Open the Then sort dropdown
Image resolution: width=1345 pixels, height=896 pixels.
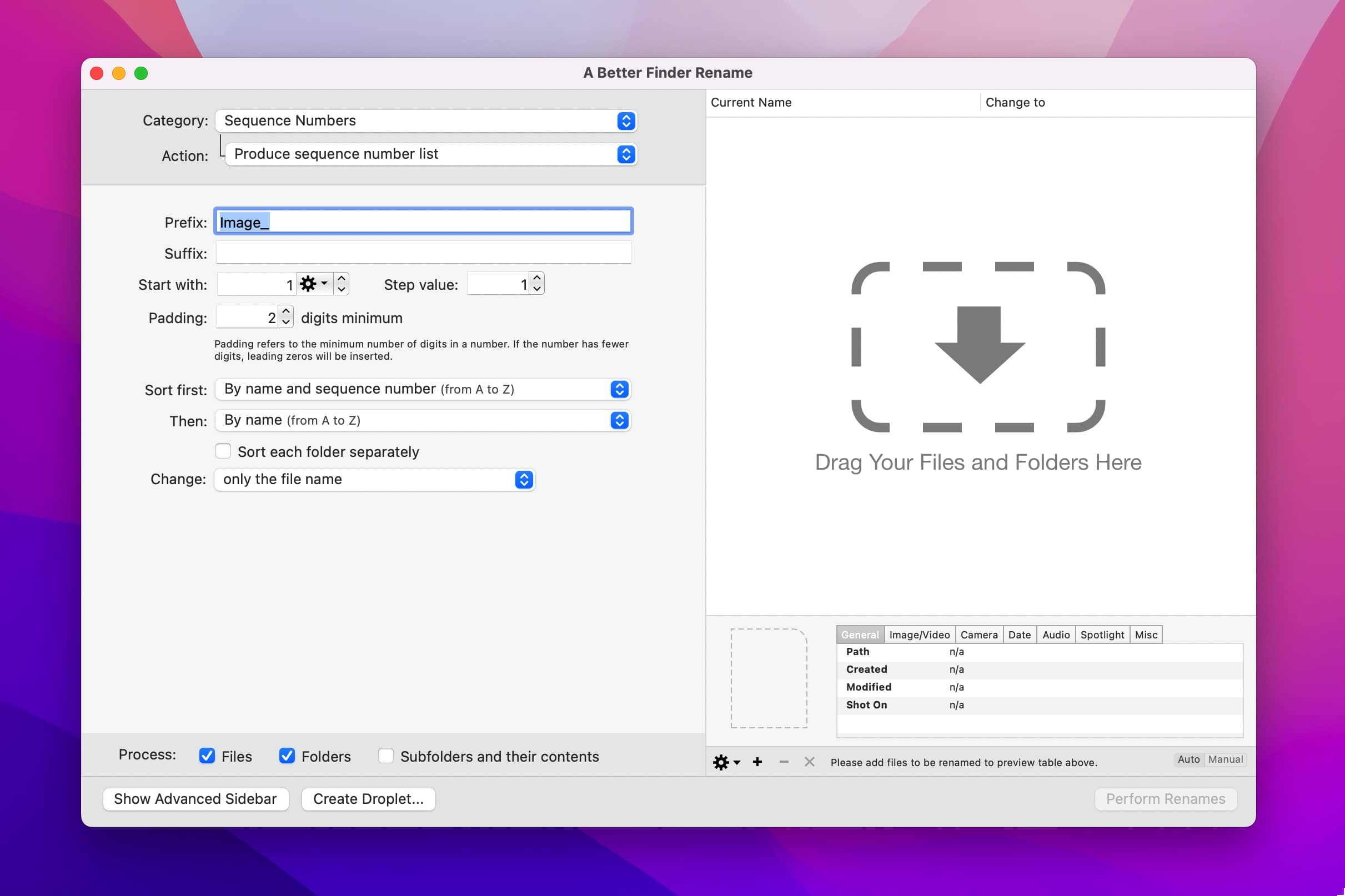423,421
